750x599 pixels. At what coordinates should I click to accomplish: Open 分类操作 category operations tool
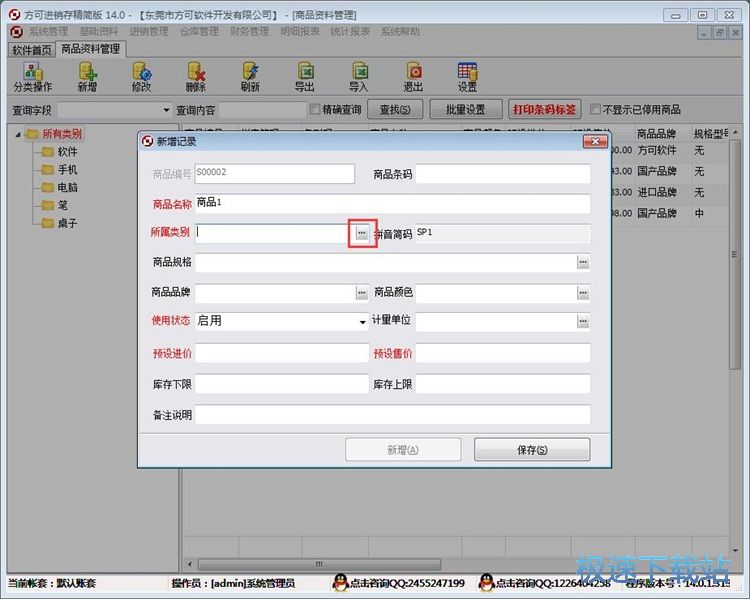coord(33,77)
